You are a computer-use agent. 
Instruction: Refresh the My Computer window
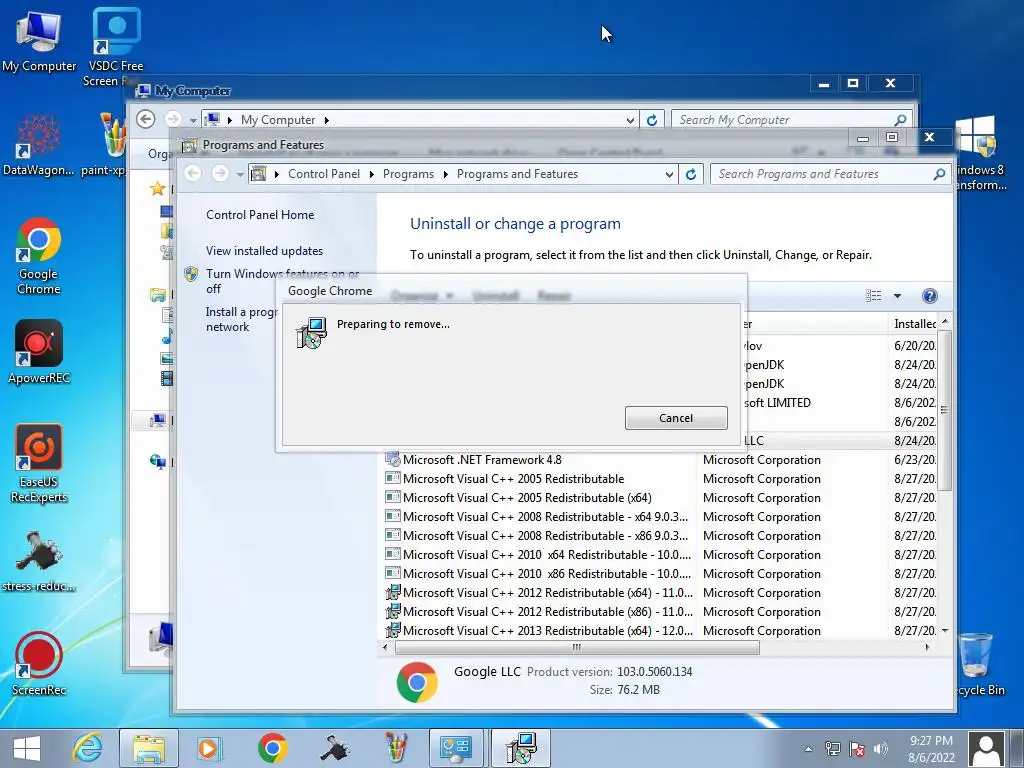tap(651, 120)
